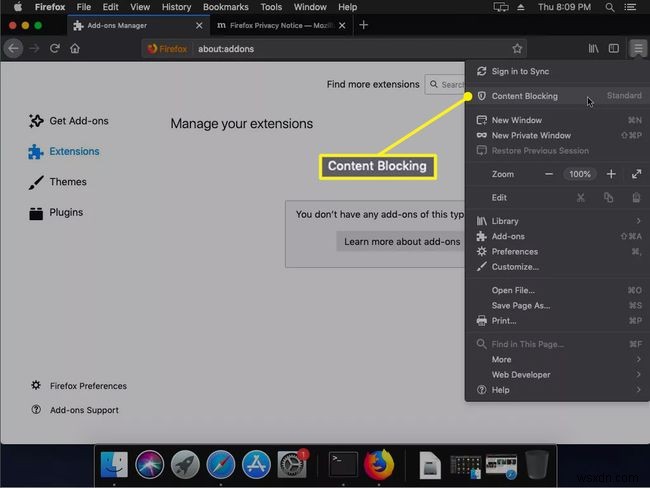Screen dimensions: 650x488
Task: Reload the current page
Action: (x=55, y=49)
